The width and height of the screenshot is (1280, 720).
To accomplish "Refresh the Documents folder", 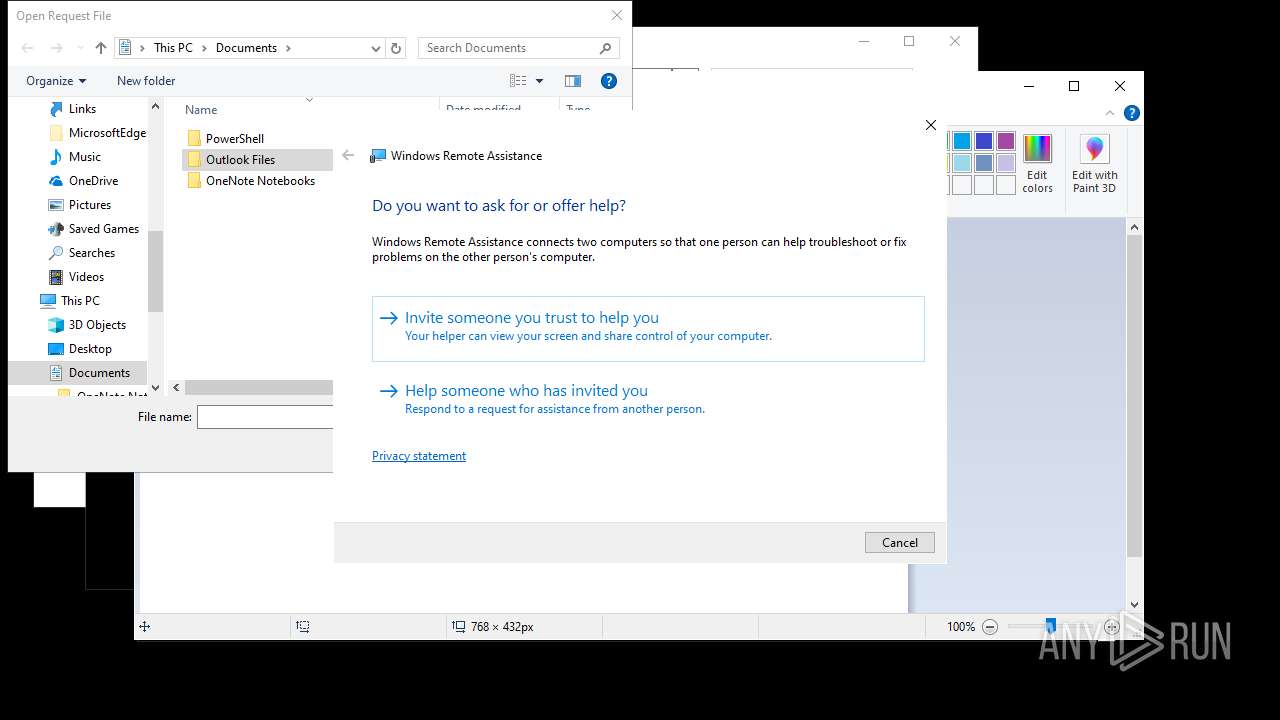I will click(396, 48).
